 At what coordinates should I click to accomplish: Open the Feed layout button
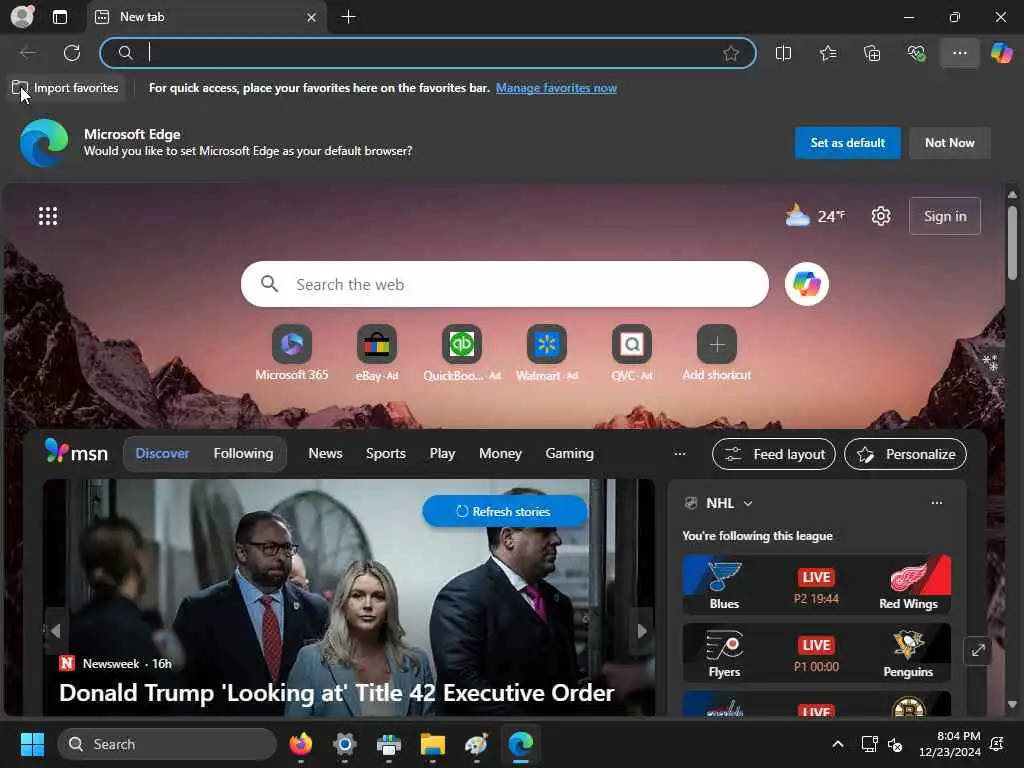pyautogui.click(x=774, y=454)
